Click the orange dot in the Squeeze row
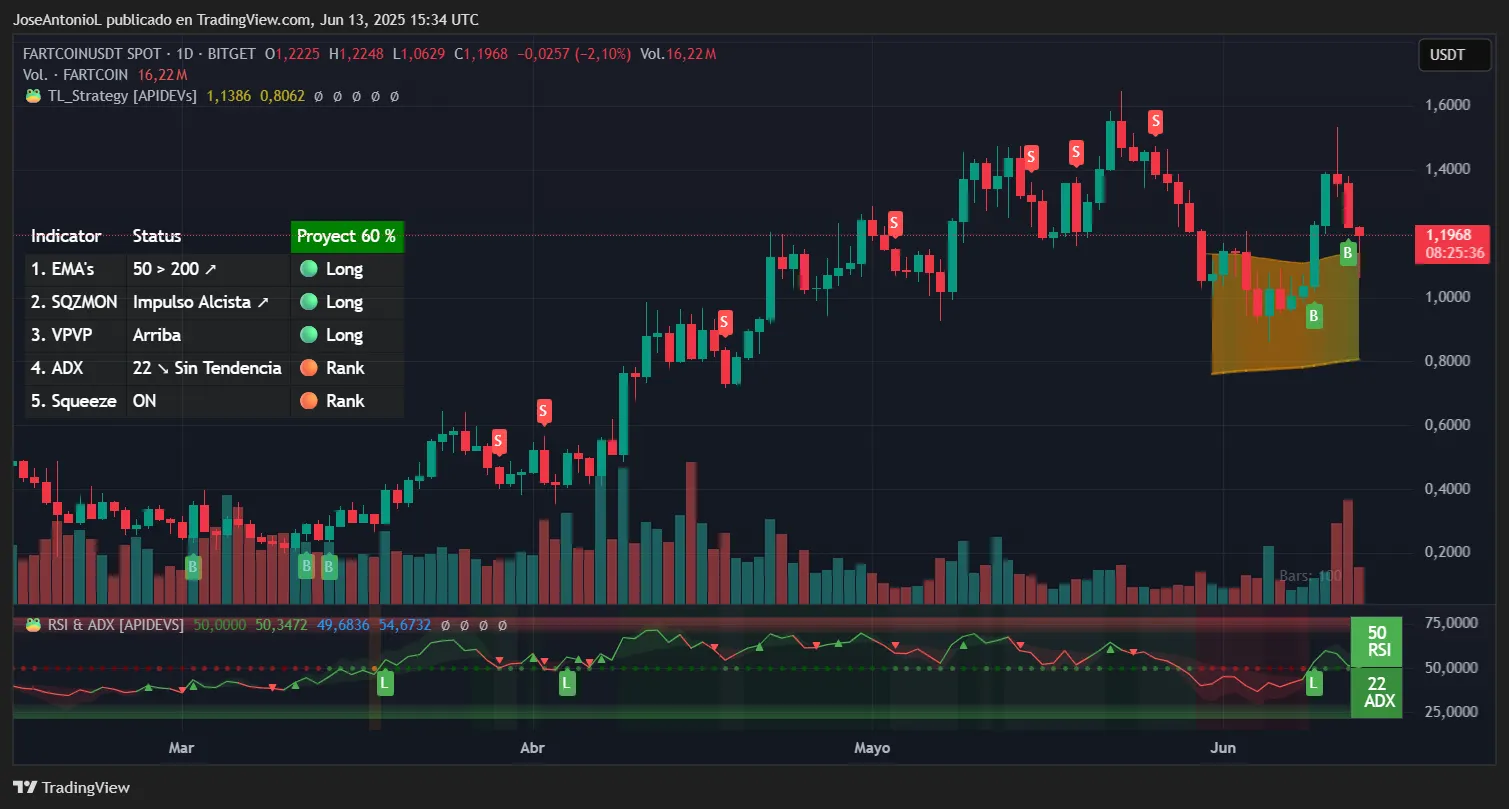 point(308,401)
